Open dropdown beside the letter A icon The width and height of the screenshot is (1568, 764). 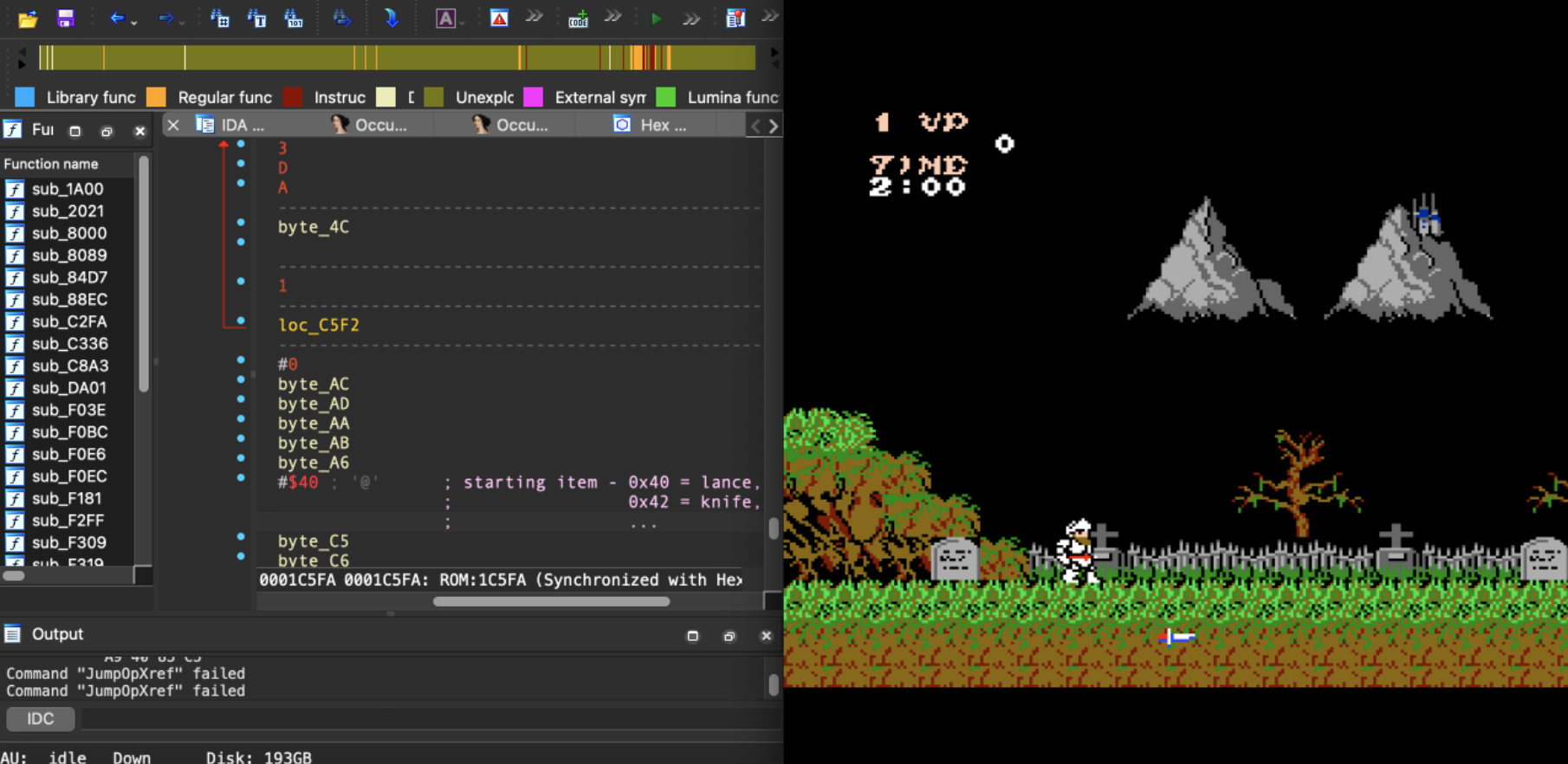click(463, 22)
